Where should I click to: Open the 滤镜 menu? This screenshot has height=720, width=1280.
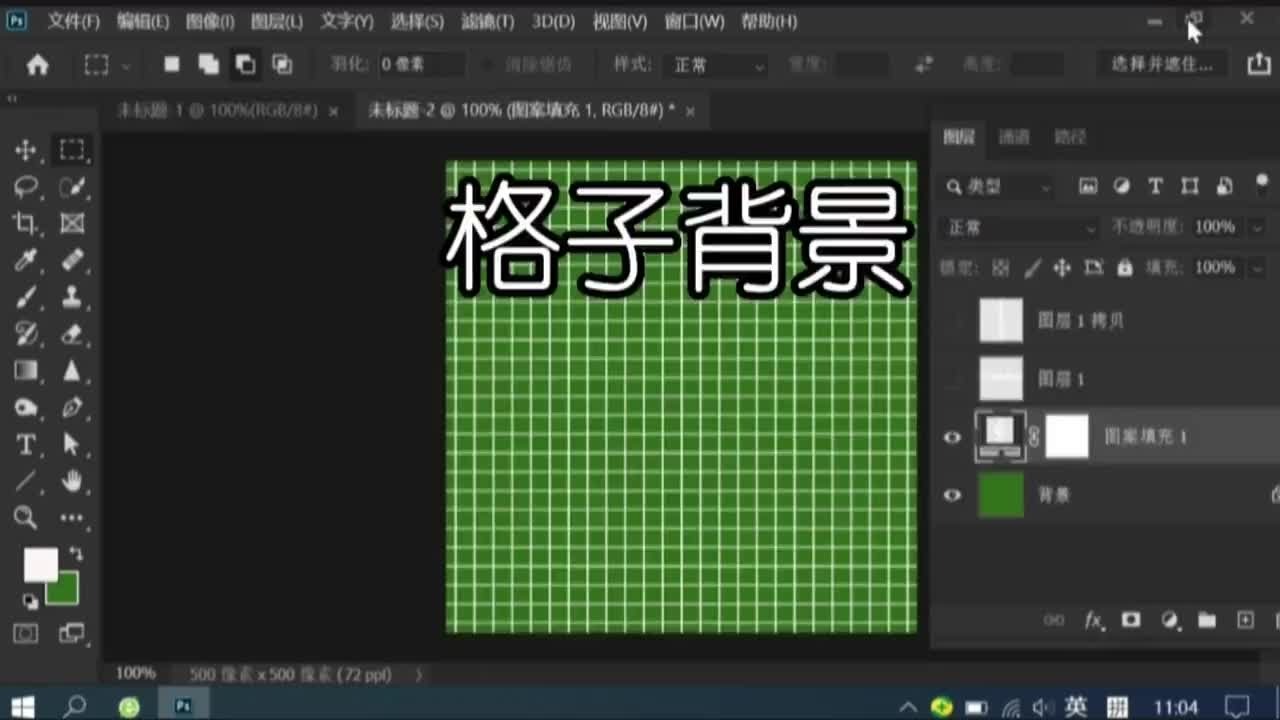coord(489,21)
